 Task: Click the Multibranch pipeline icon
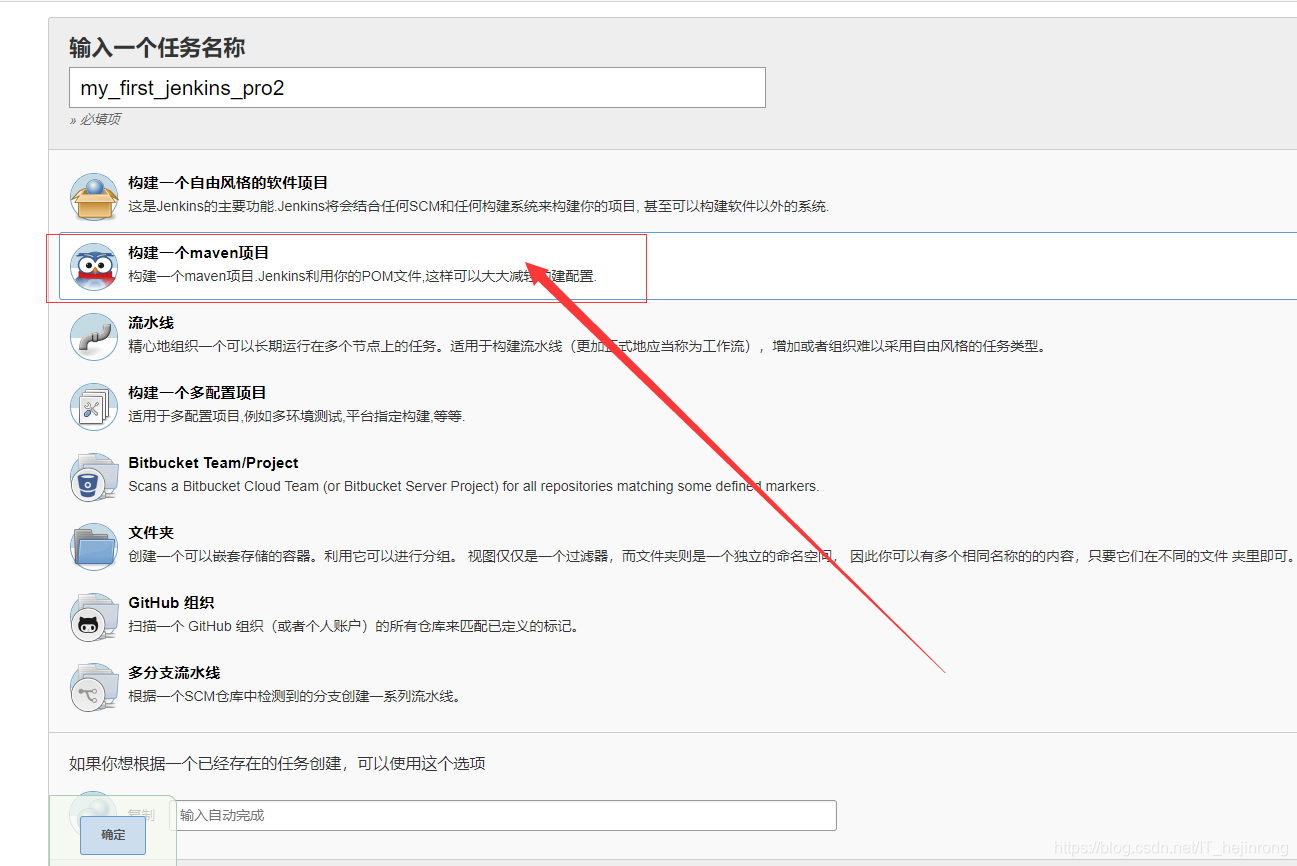click(94, 687)
